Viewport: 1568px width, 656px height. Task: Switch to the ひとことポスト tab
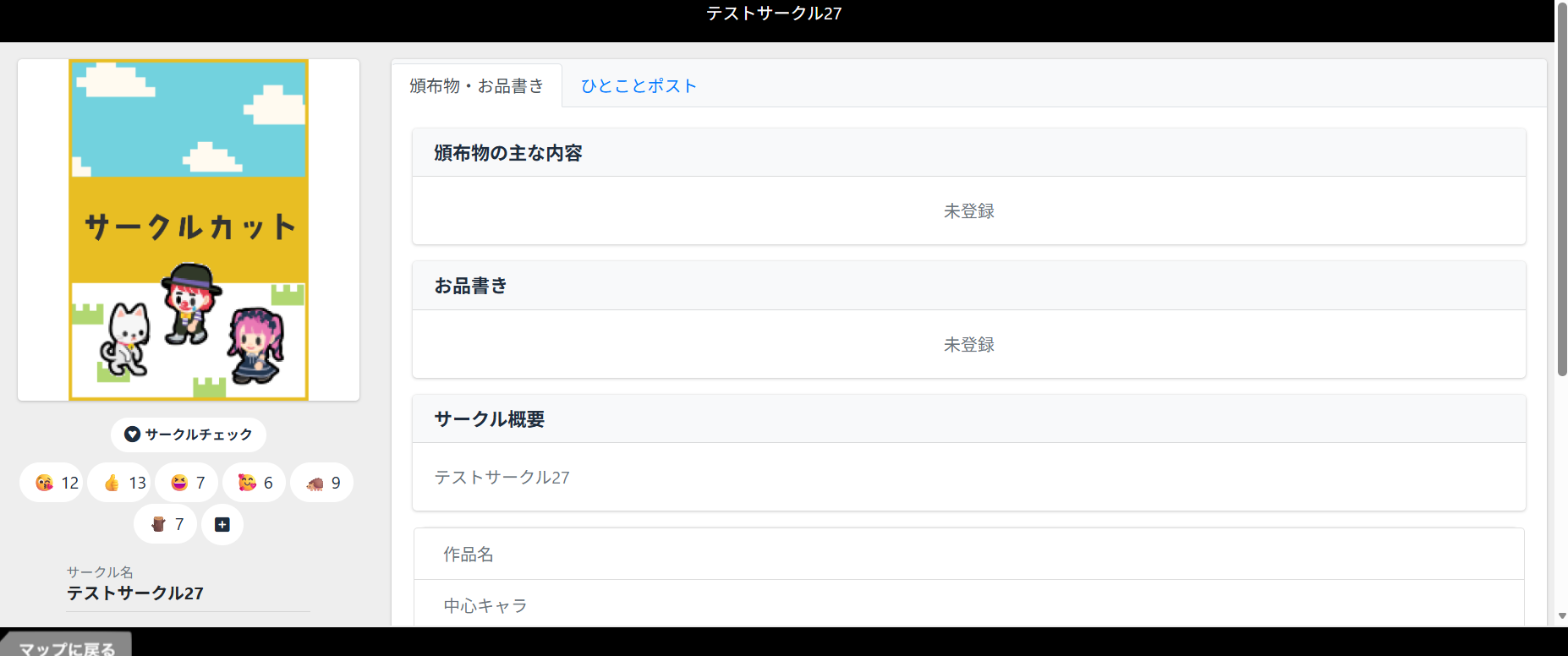click(x=639, y=86)
